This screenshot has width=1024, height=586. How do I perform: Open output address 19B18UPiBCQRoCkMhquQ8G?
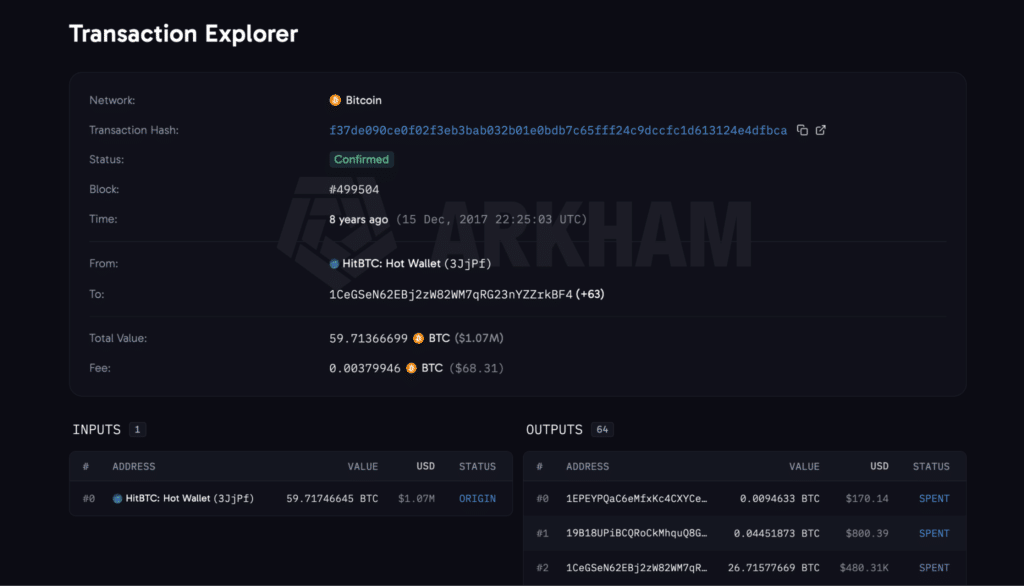pos(637,533)
